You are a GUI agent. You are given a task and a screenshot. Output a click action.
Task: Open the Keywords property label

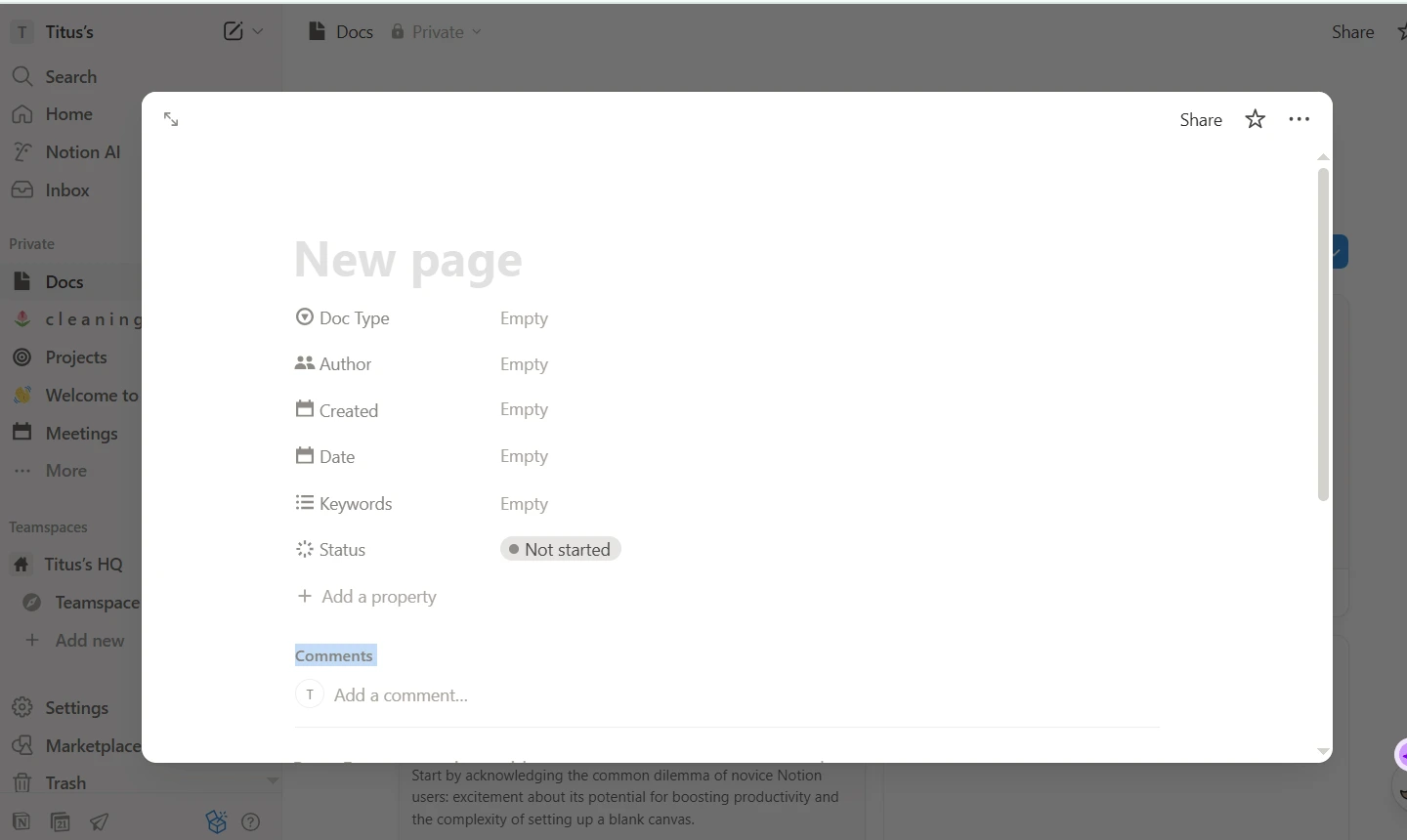coord(356,504)
